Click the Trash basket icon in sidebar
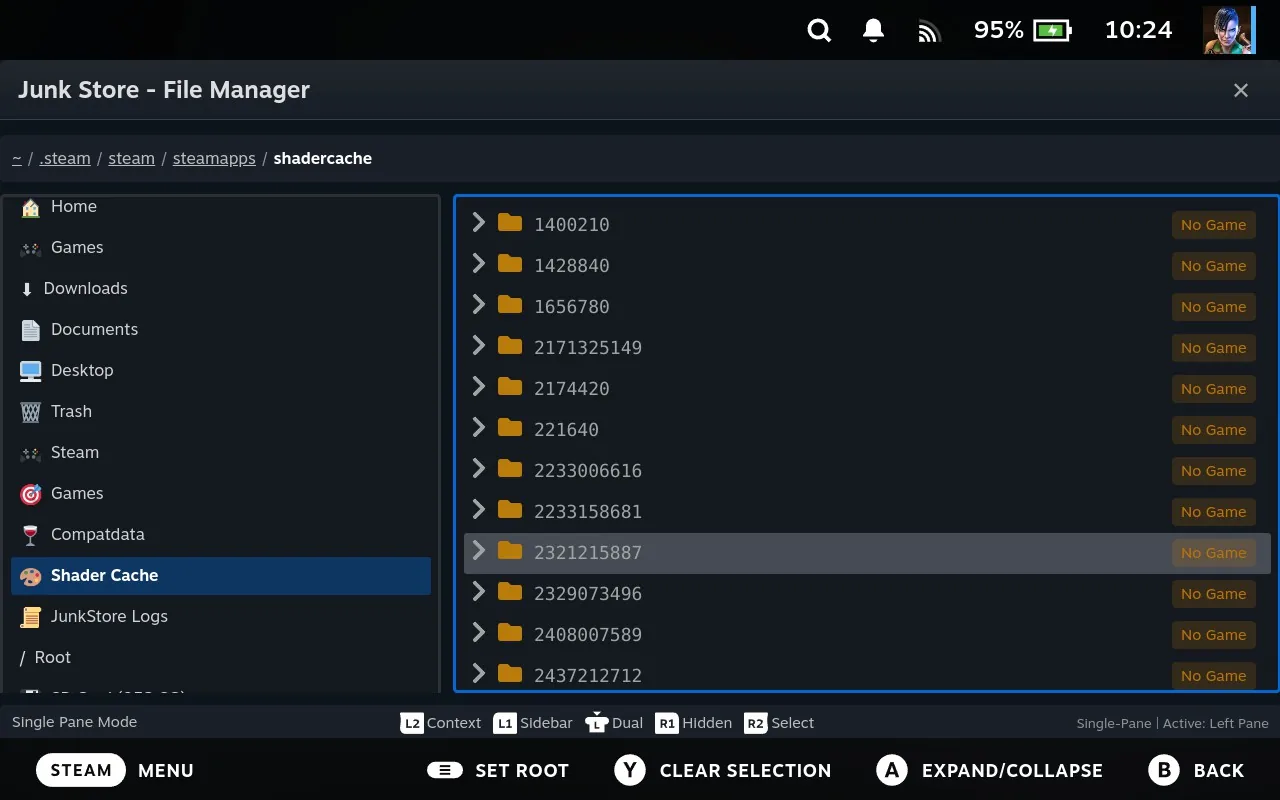 31,412
